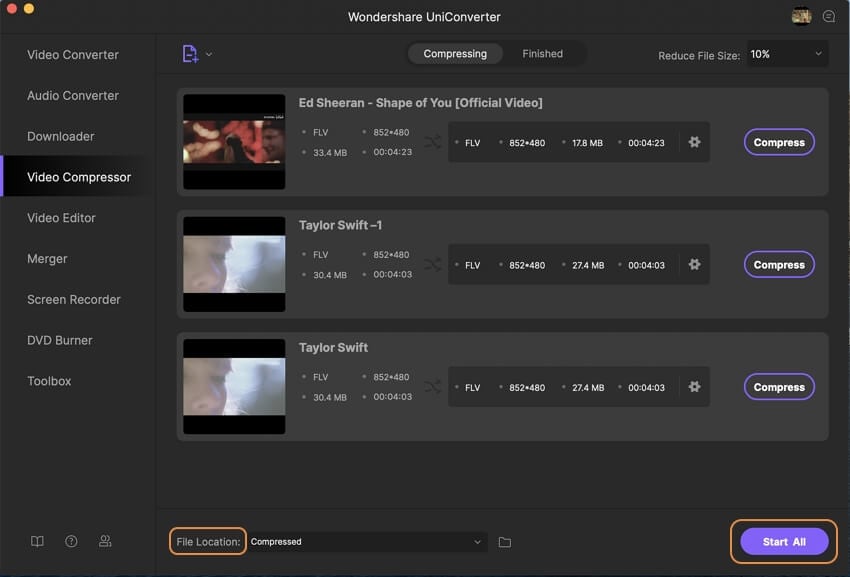Screen dimensions: 850x577
Task: Open the feedback chat icon
Action: point(829,16)
